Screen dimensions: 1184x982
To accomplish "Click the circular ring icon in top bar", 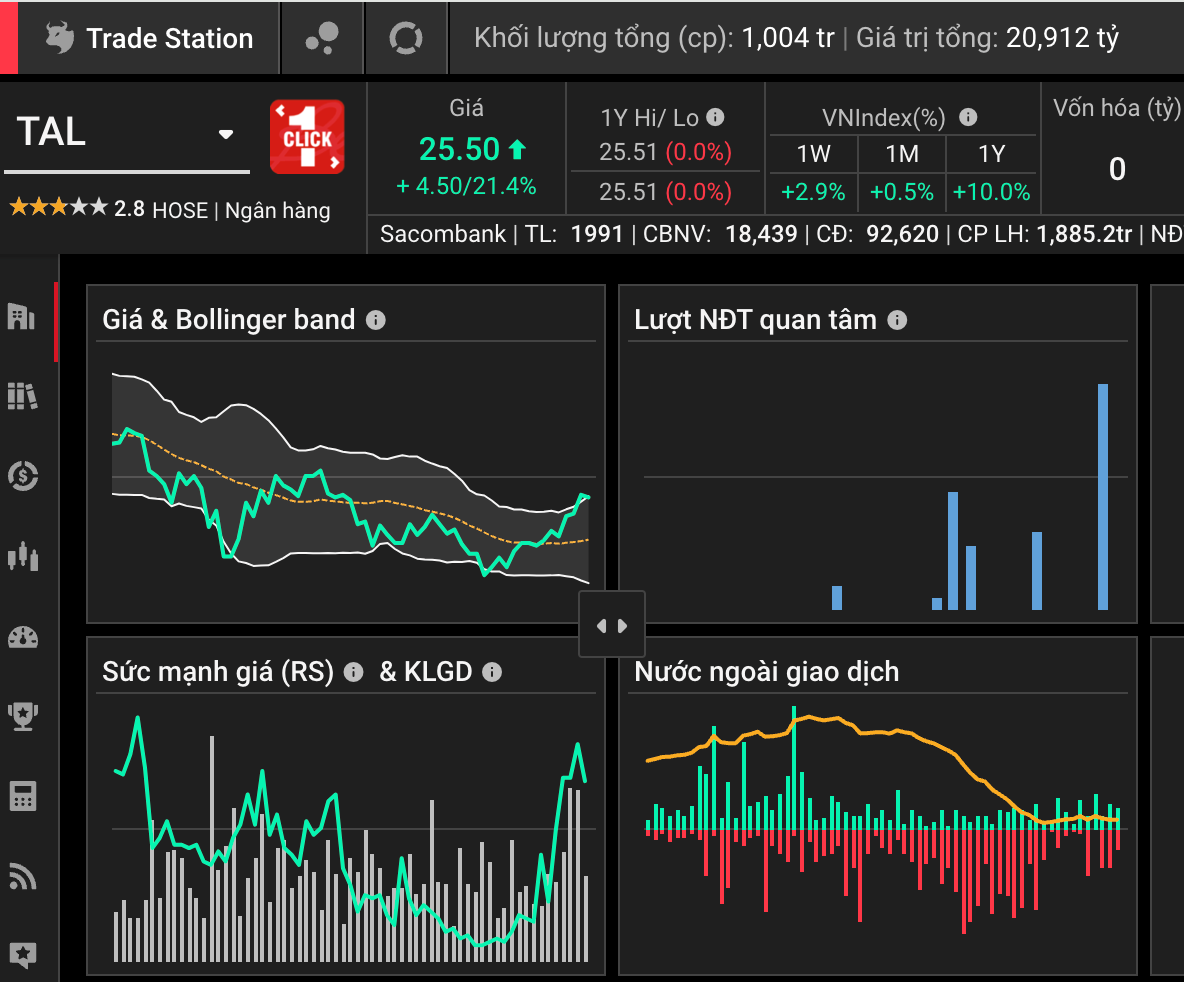I will click(x=406, y=39).
